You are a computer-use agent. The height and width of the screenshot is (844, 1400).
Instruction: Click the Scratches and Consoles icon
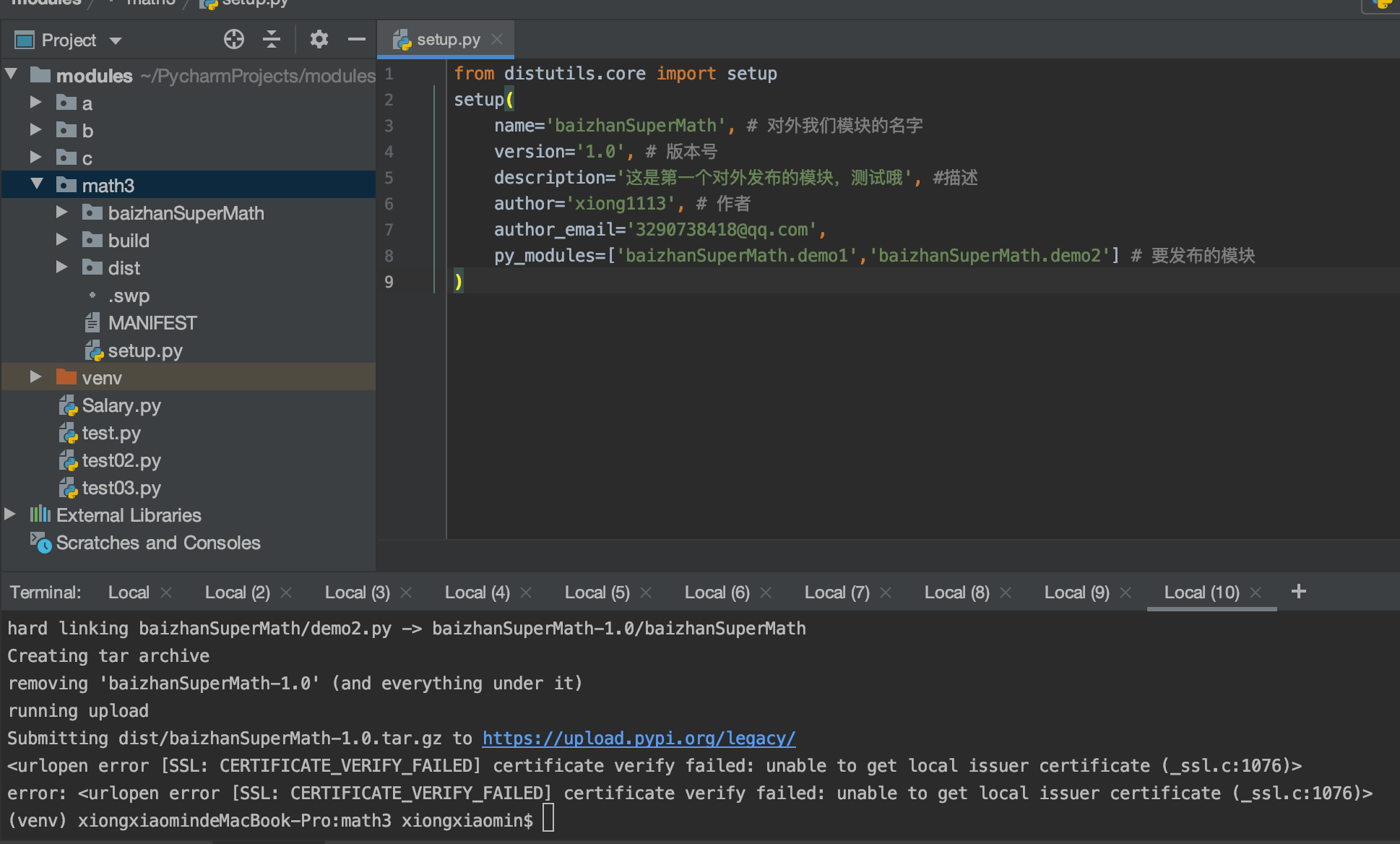40,543
